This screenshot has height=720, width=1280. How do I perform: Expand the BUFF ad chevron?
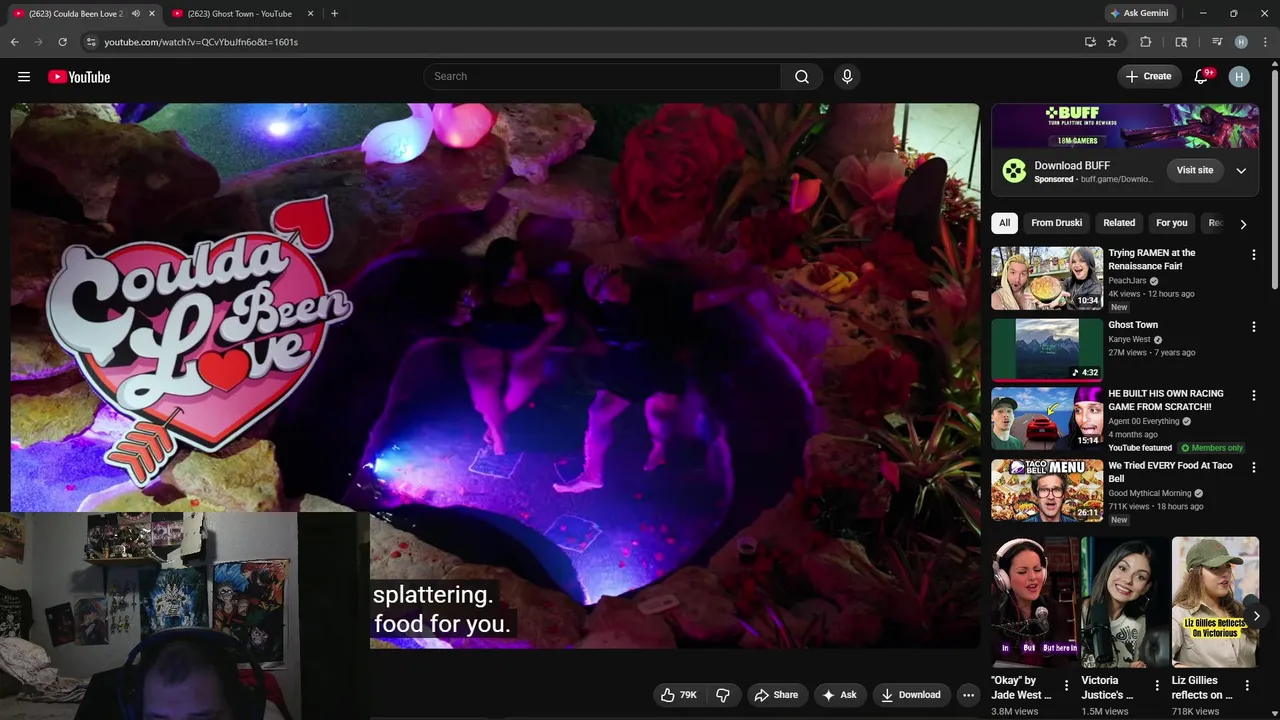pos(1241,170)
